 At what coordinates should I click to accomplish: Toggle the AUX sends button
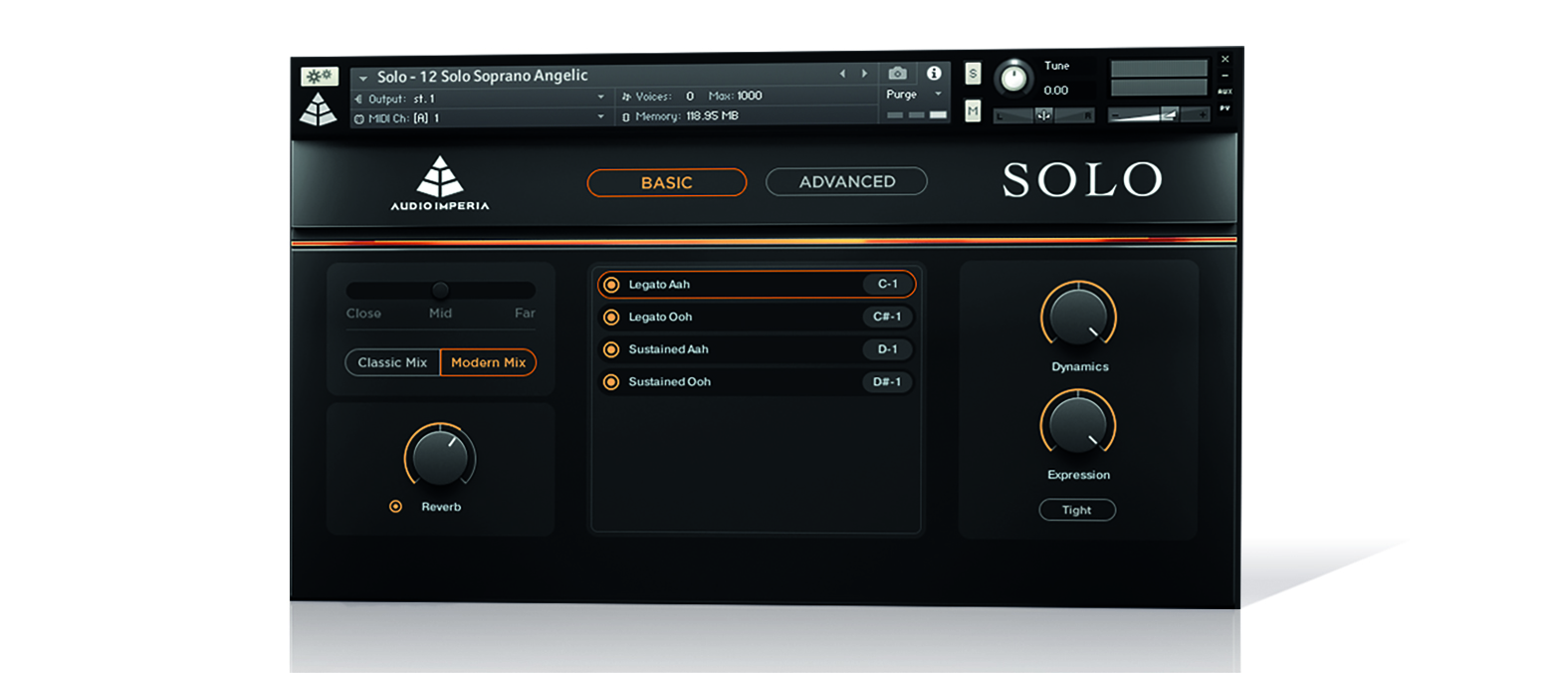point(1225,92)
